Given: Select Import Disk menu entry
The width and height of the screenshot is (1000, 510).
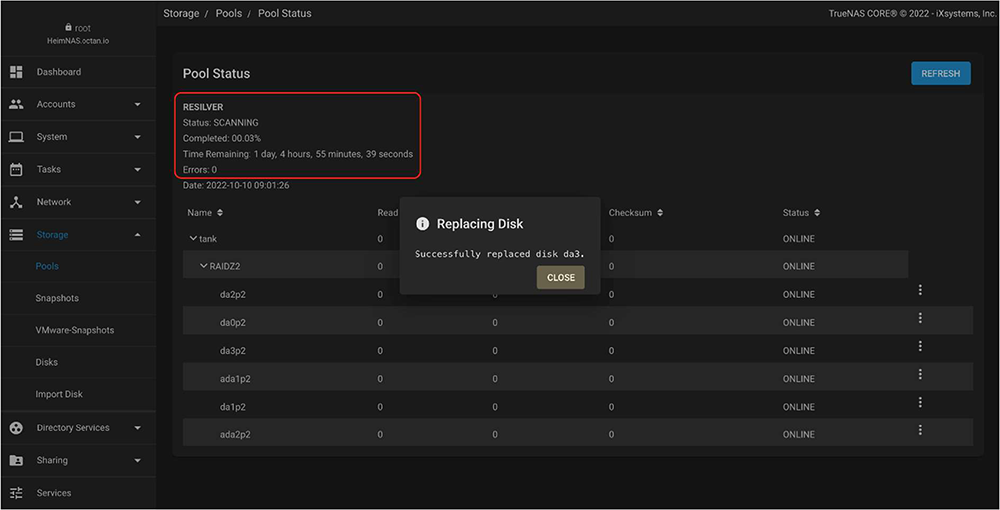Looking at the screenshot, I should point(59,394).
